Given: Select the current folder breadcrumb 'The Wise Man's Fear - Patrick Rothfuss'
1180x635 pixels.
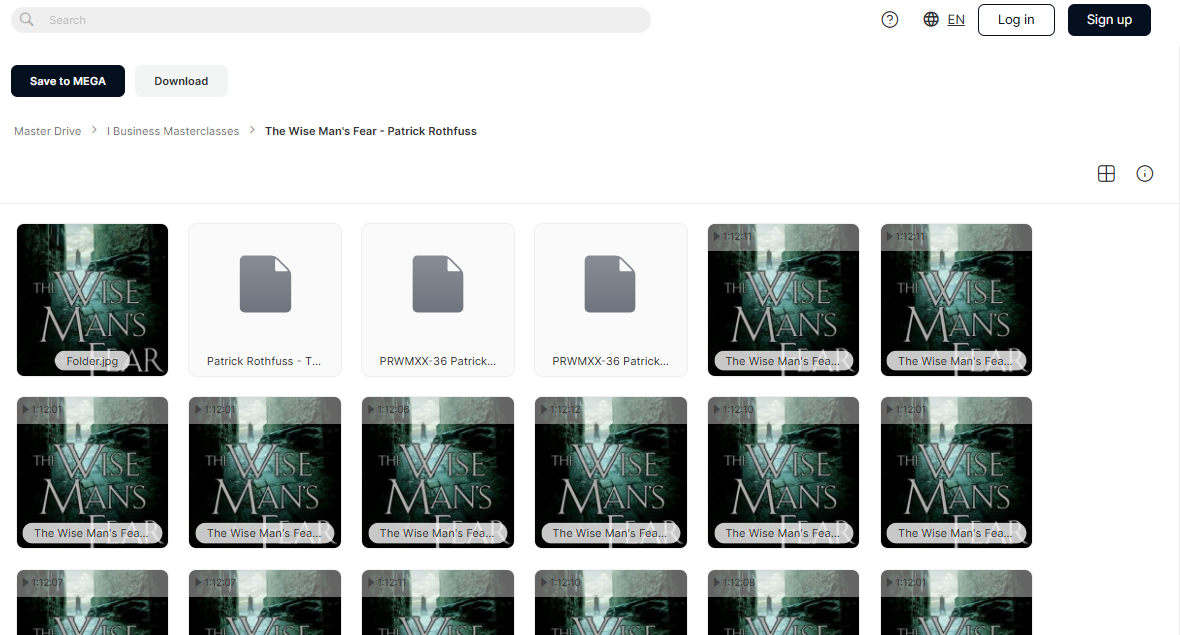Looking at the screenshot, I should pyautogui.click(x=371, y=131).
